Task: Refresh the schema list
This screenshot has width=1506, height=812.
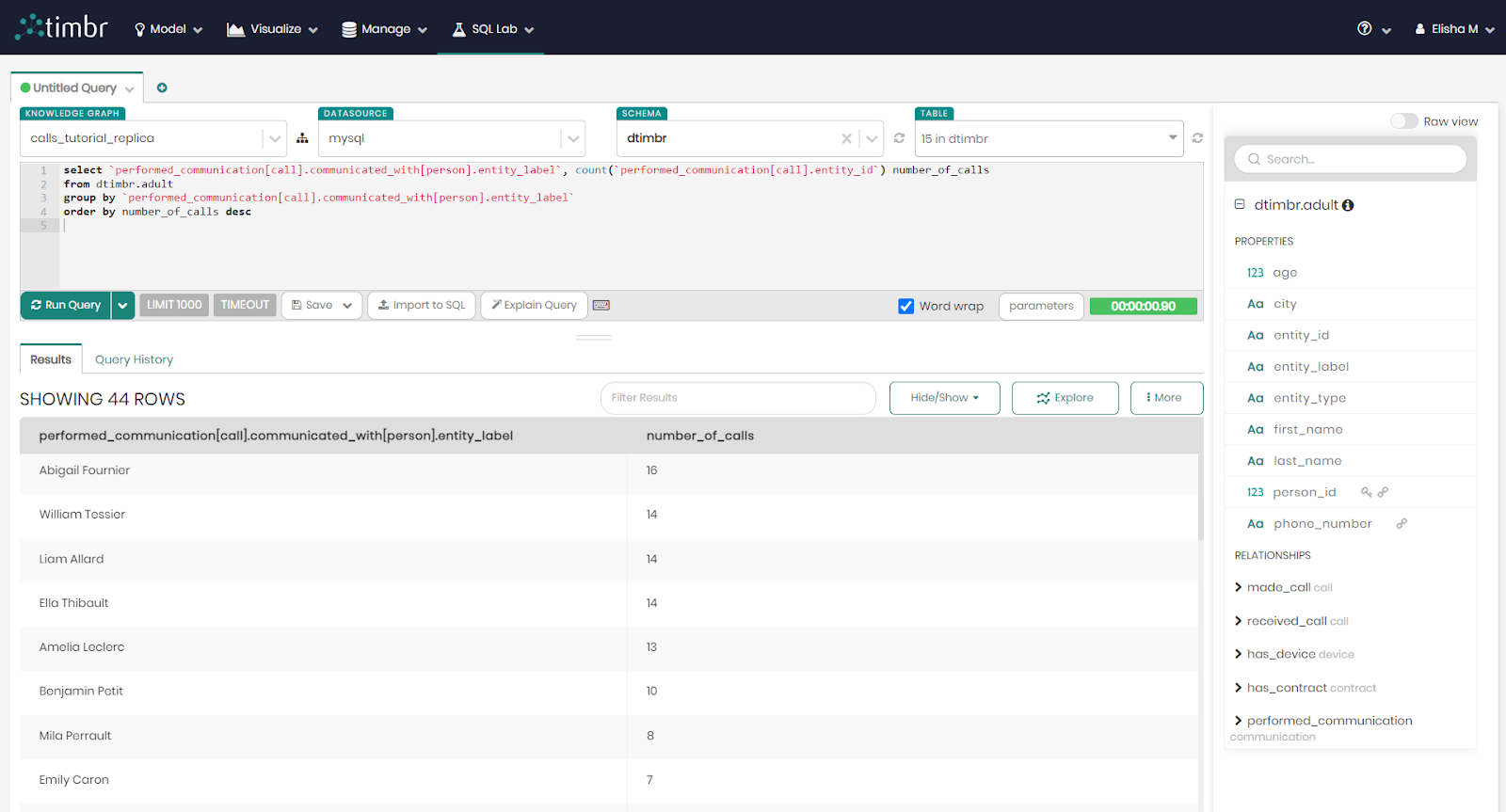Action: 899,138
